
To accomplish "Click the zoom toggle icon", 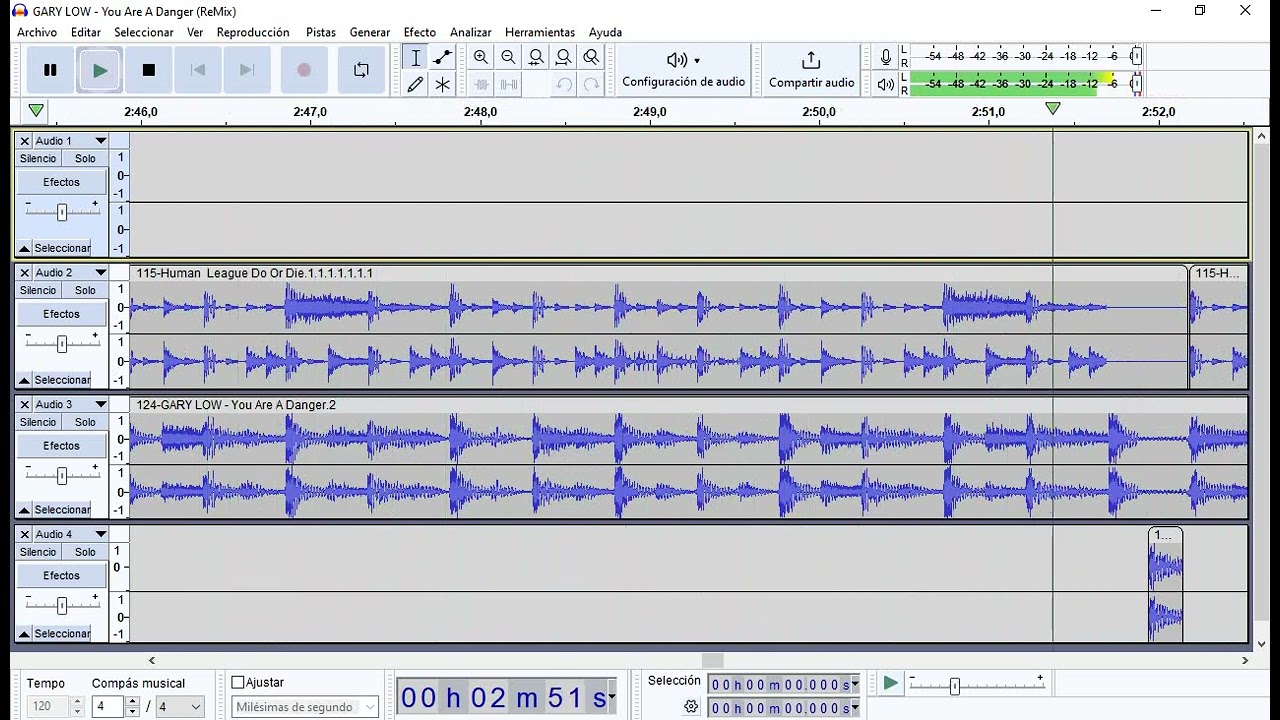I will (x=591, y=58).
